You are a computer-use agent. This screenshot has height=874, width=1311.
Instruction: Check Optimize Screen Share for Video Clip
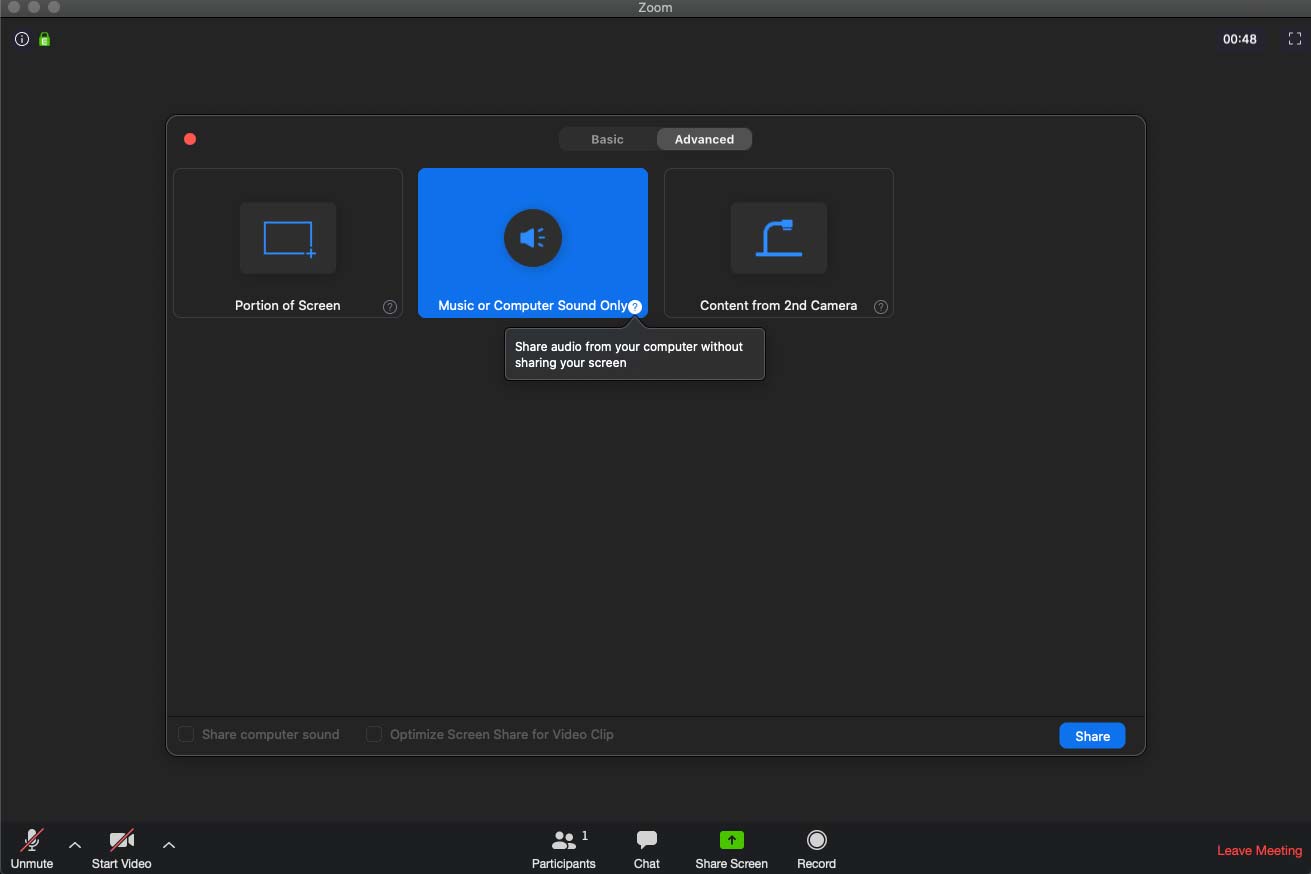tap(373, 734)
